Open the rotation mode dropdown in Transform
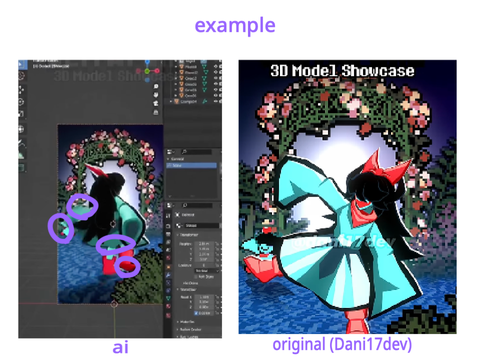This screenshot has height=360, width=480. coord(207,271)
